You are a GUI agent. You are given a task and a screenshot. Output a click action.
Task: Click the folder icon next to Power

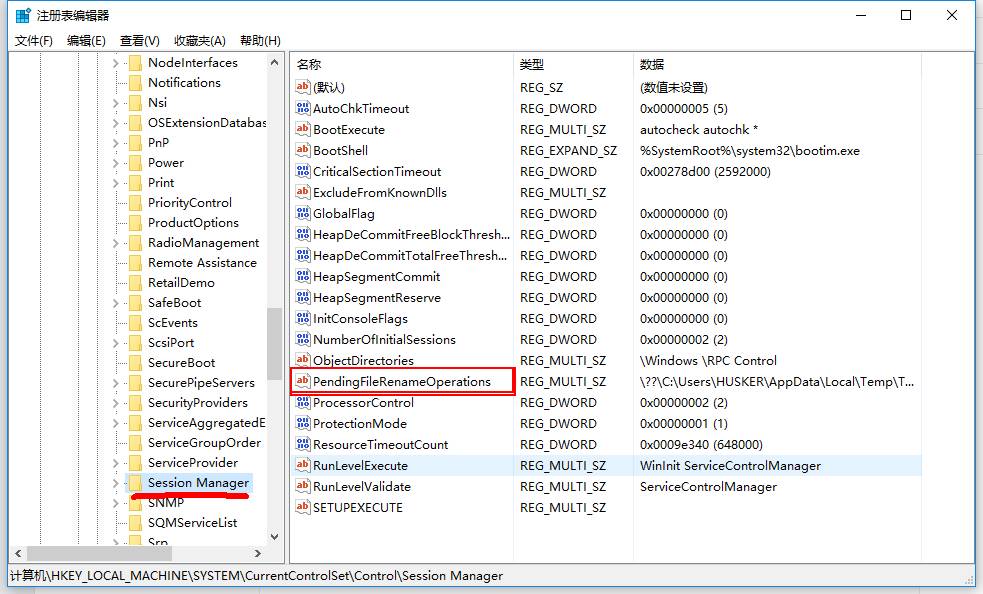(135, 163)
